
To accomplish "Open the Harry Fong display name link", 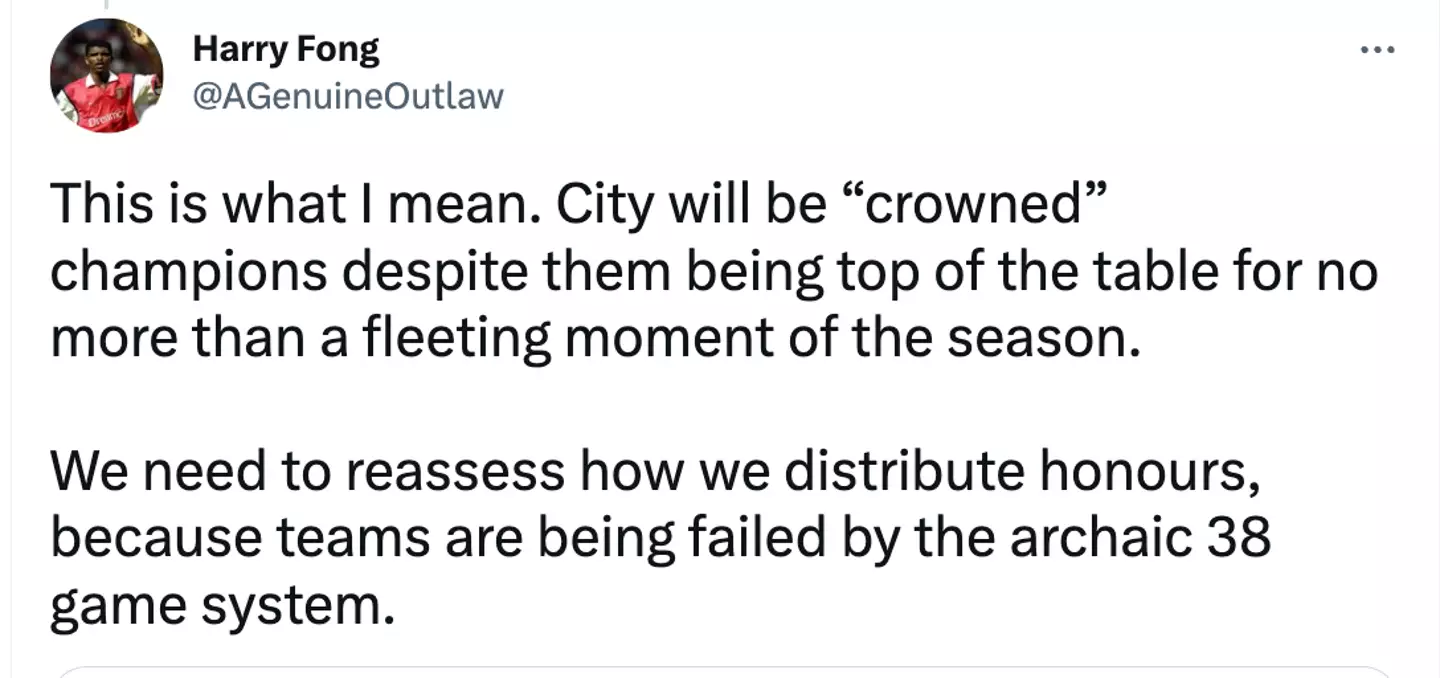I will 286,48.
